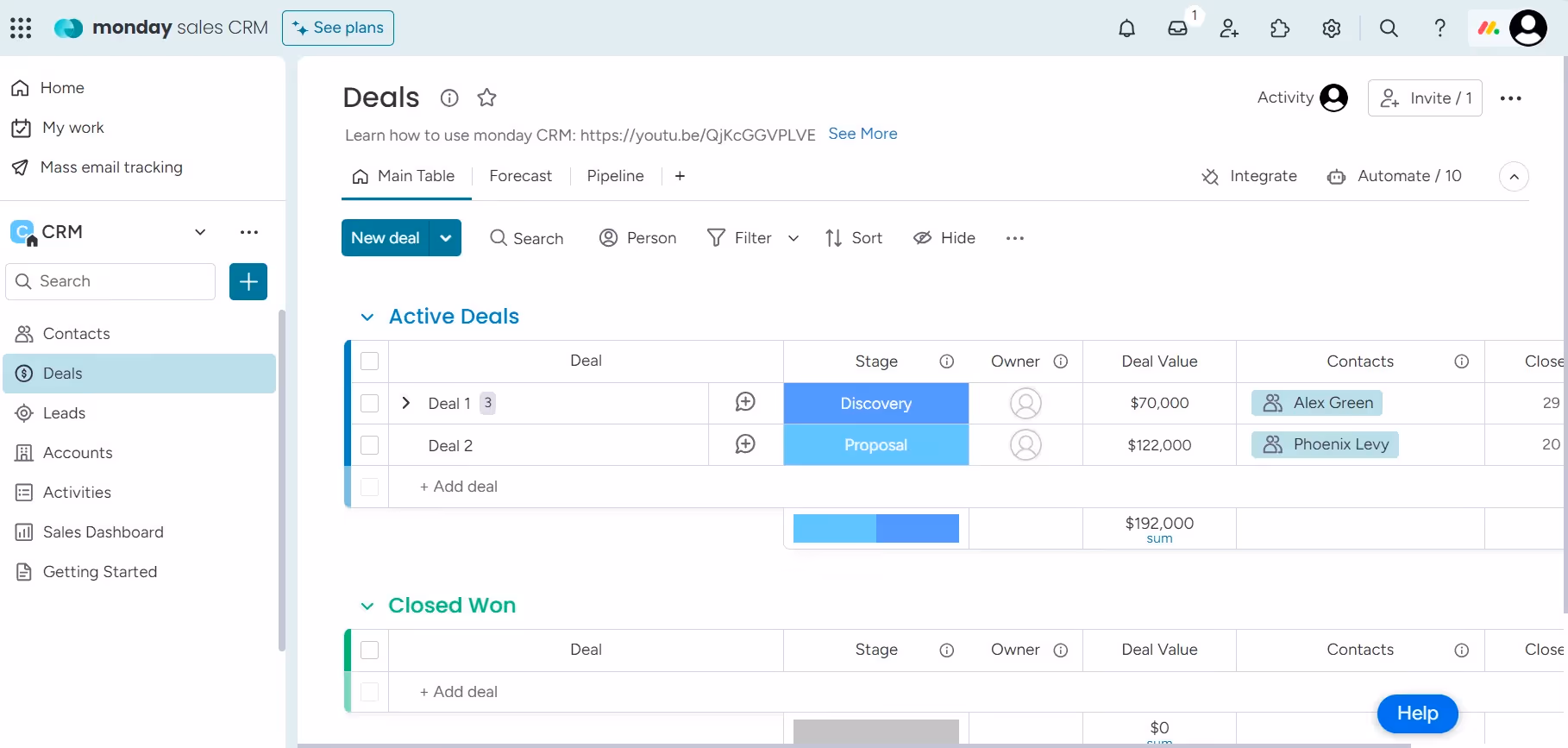Collapse the Closed Won group
The height and width of the screenshot is (748, 1568).
tap(367, 606)
